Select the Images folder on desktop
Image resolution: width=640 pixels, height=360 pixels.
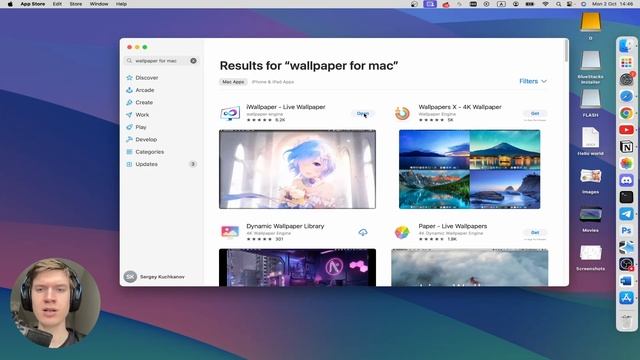coord(590,181)
